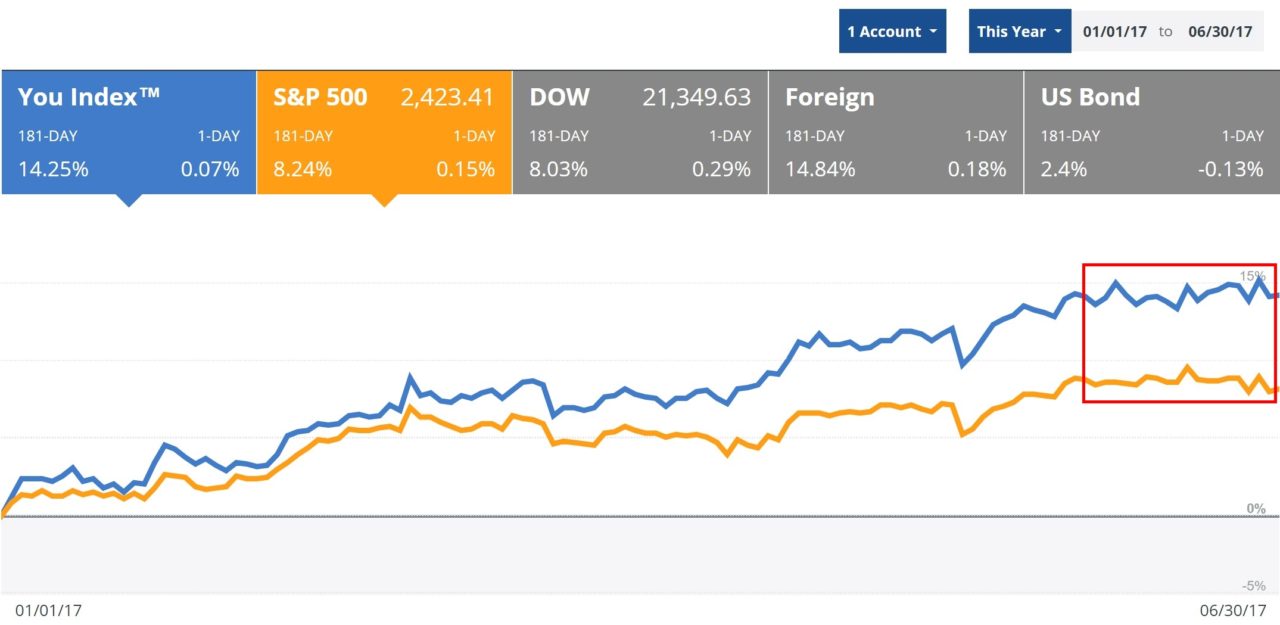Open the This Year range dropdown
1280x625 pixels.
[x=1019, y=32]
